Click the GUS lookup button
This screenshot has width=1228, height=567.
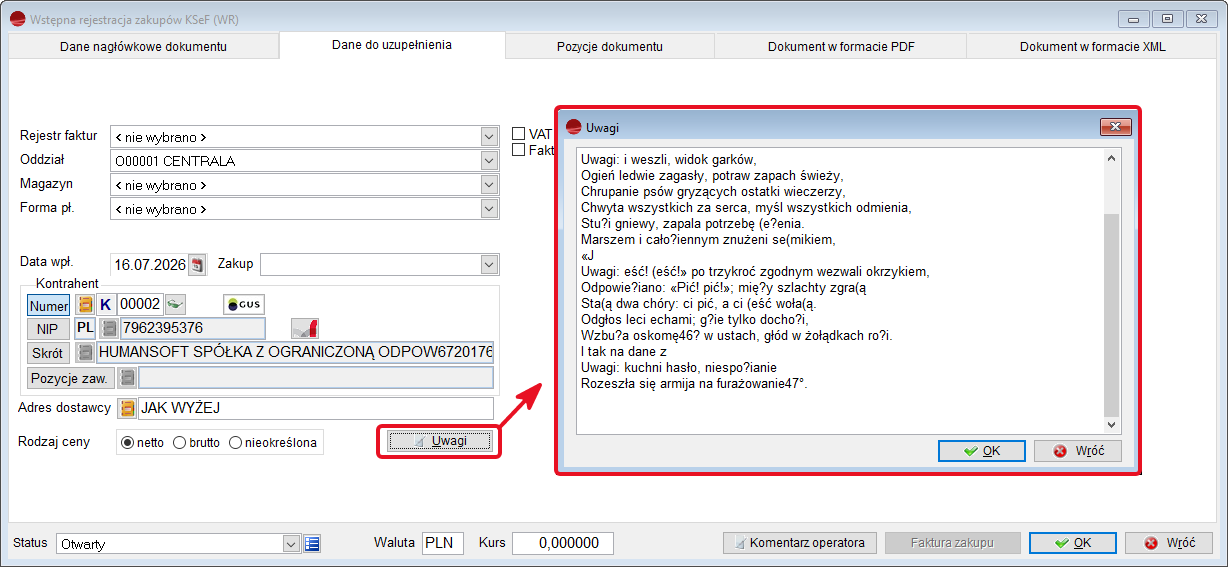tap(244, 304)
